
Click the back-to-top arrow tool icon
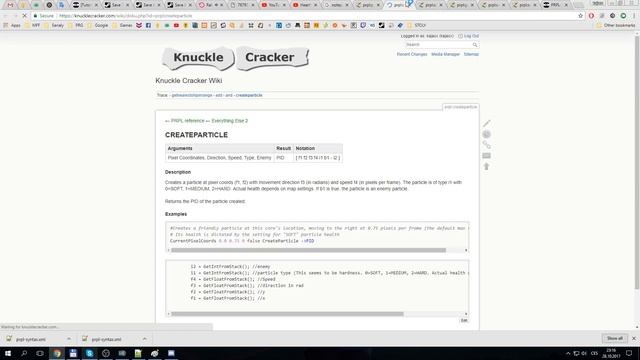(x=487, y=167)
